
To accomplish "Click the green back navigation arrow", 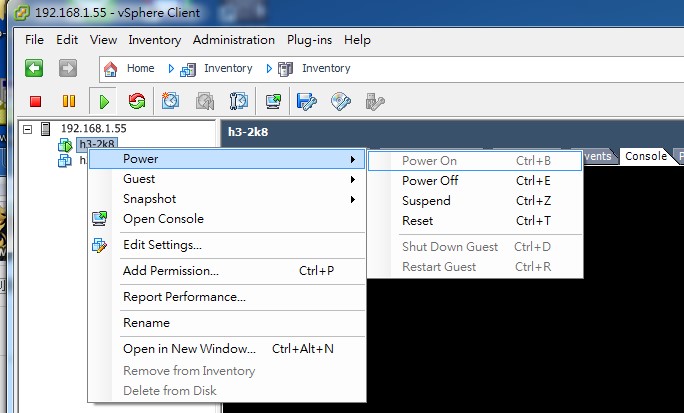I will click(34, 68).
